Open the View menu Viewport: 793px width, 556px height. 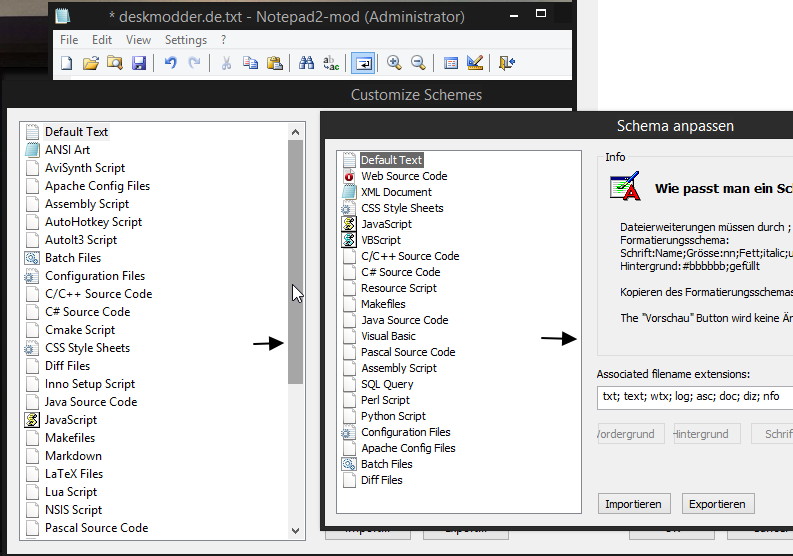(x=138, y=40)
